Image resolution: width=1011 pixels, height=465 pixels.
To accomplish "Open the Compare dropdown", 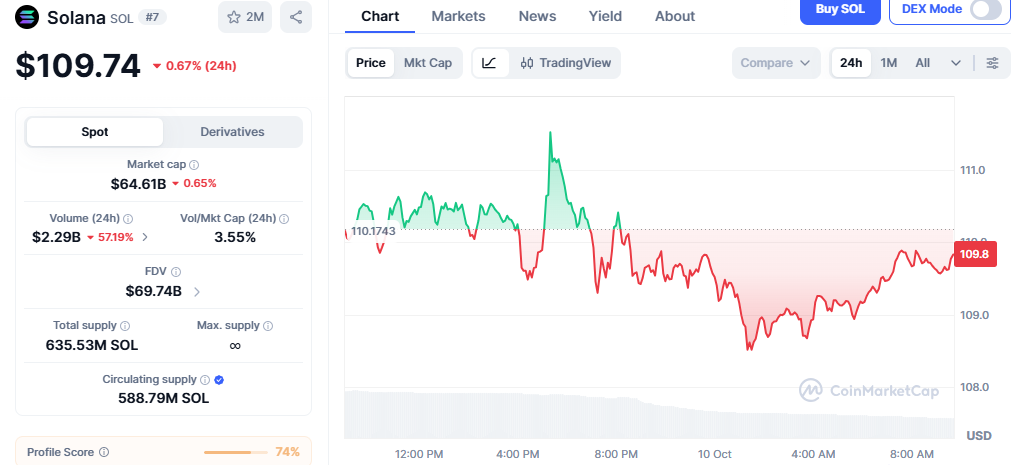I will tap(776, 63).
